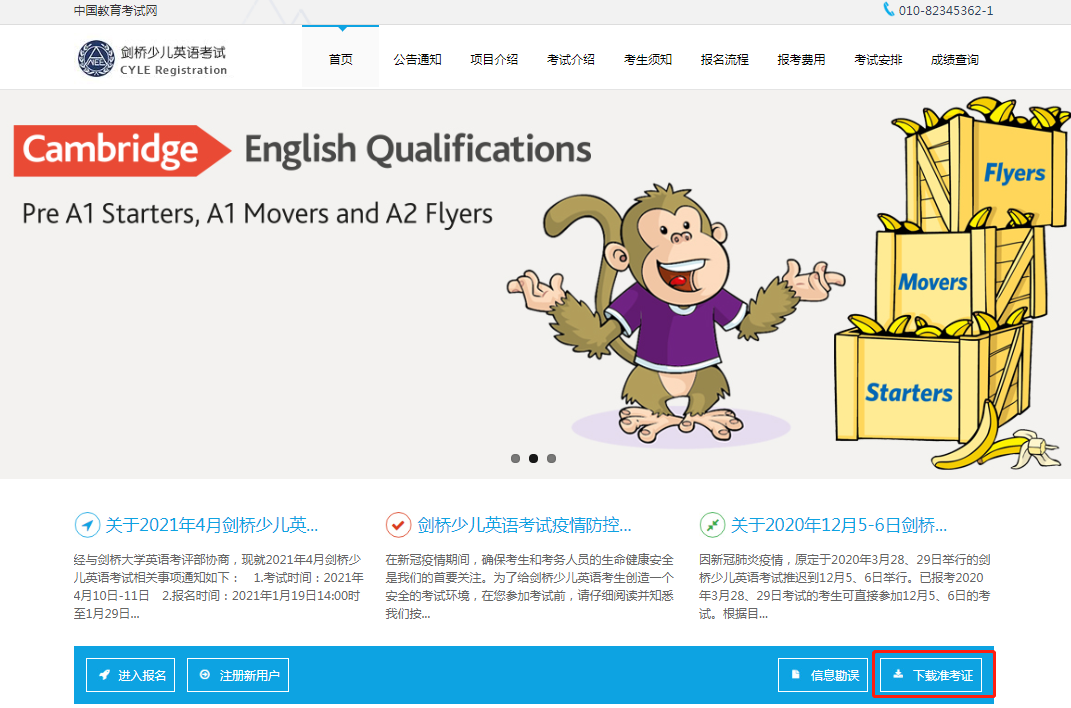
Task: Download admission ticket via 下载准考证
Action: [931, 675]
